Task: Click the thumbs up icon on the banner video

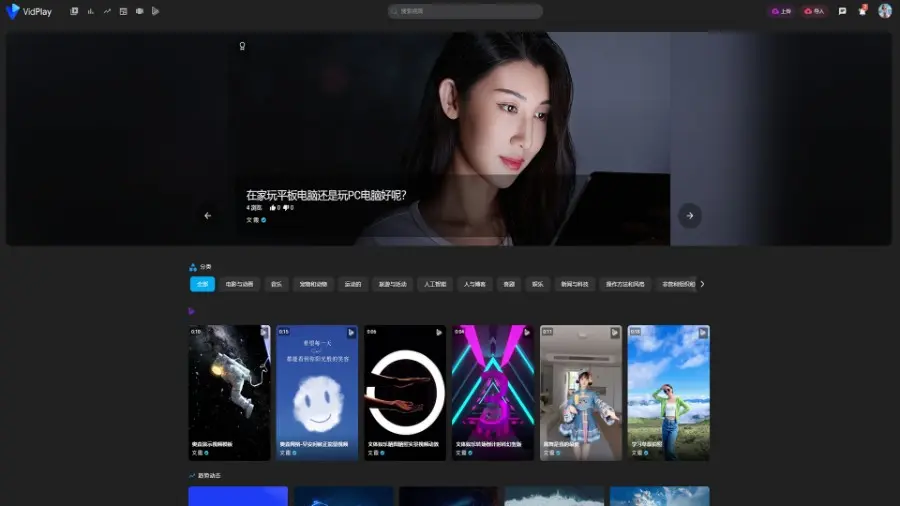Action: [273, 207]
